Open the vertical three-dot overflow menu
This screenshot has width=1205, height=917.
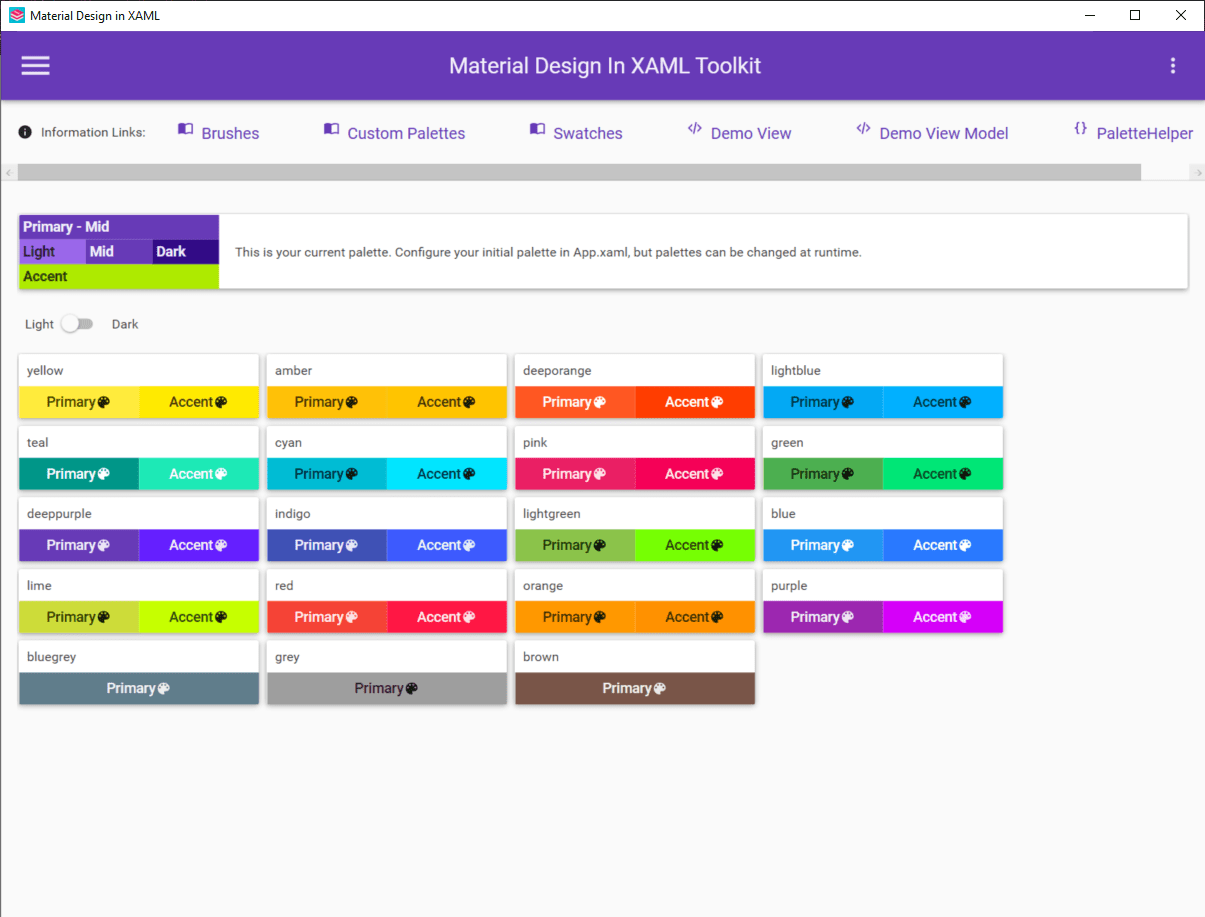(x=1173, y=65)
